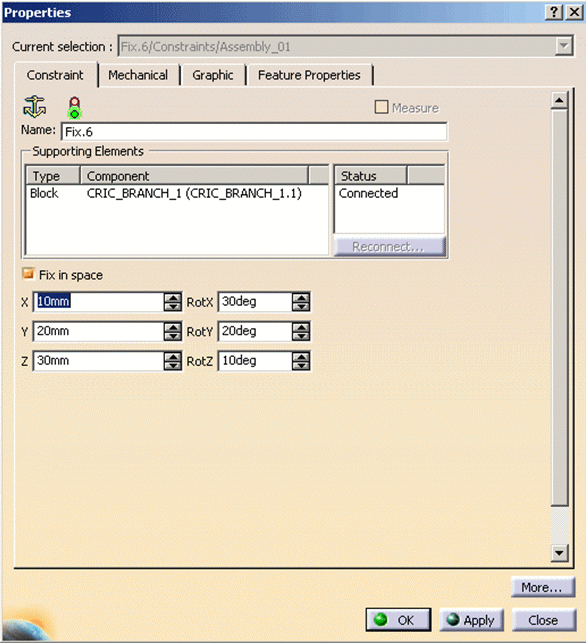The image size is (586, 644).
Task: Click the green traffic light status icon
Action: tap(74, 108)
